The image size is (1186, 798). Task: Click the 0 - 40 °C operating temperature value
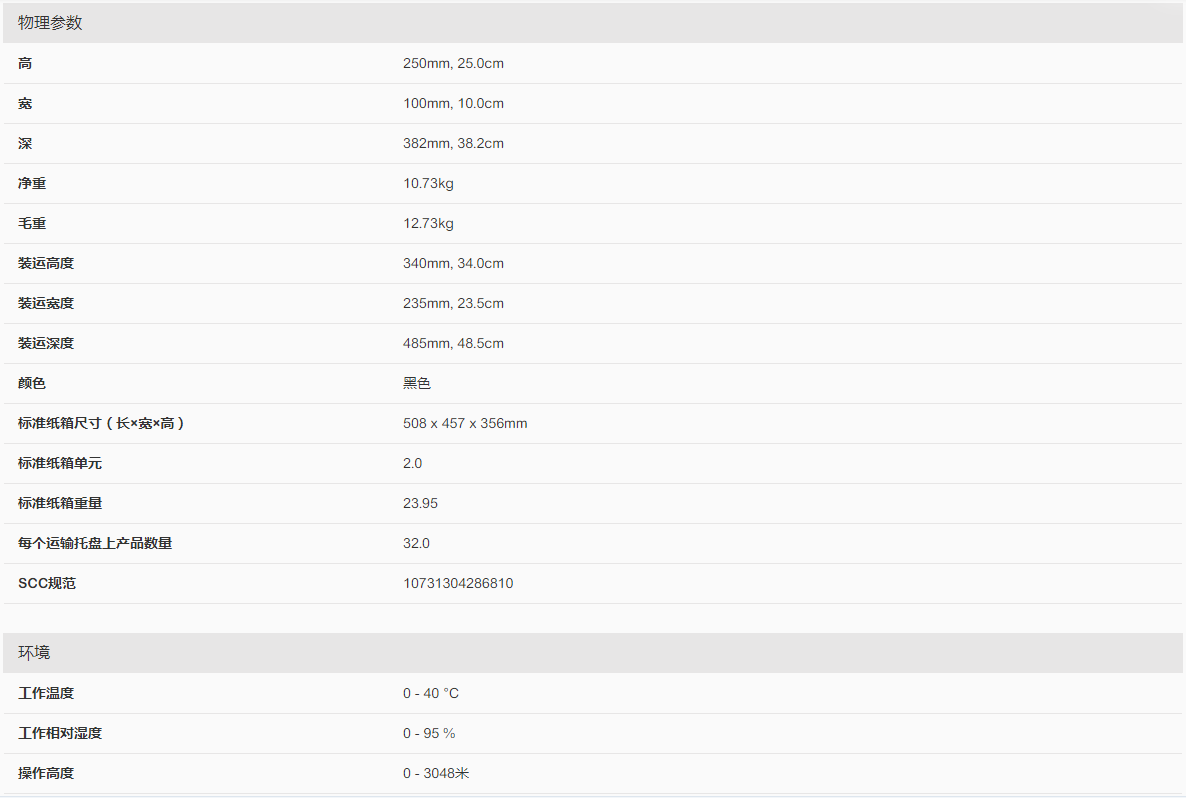coord(431,694)
